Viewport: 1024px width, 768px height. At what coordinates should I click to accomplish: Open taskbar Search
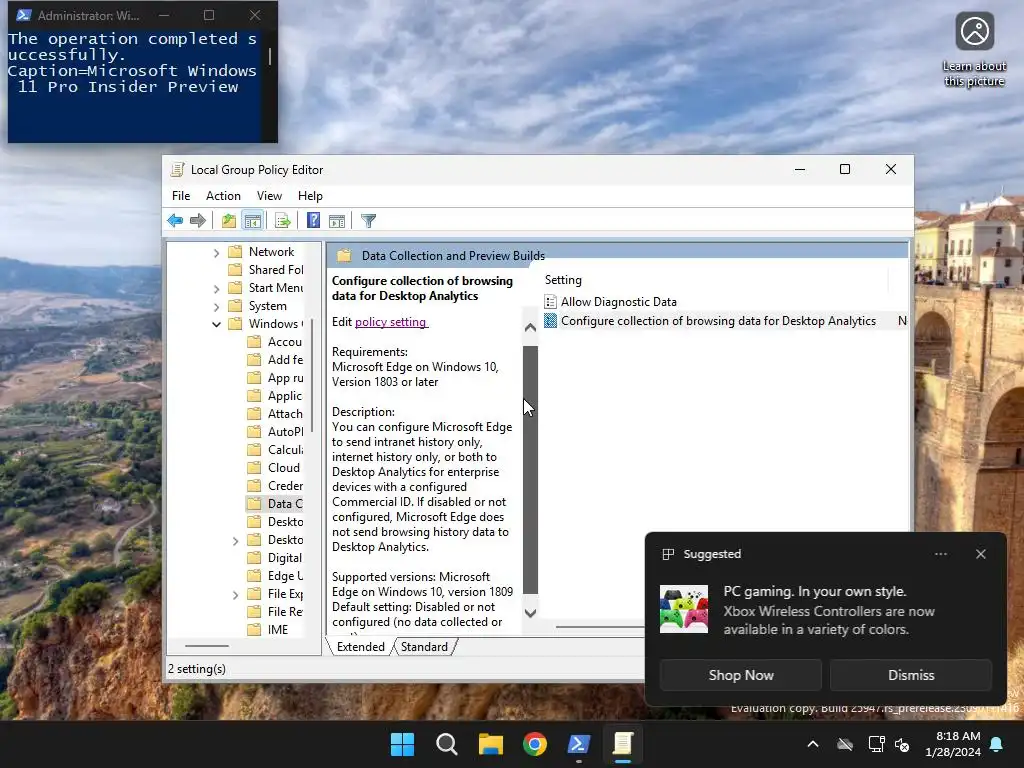point(447,744)
